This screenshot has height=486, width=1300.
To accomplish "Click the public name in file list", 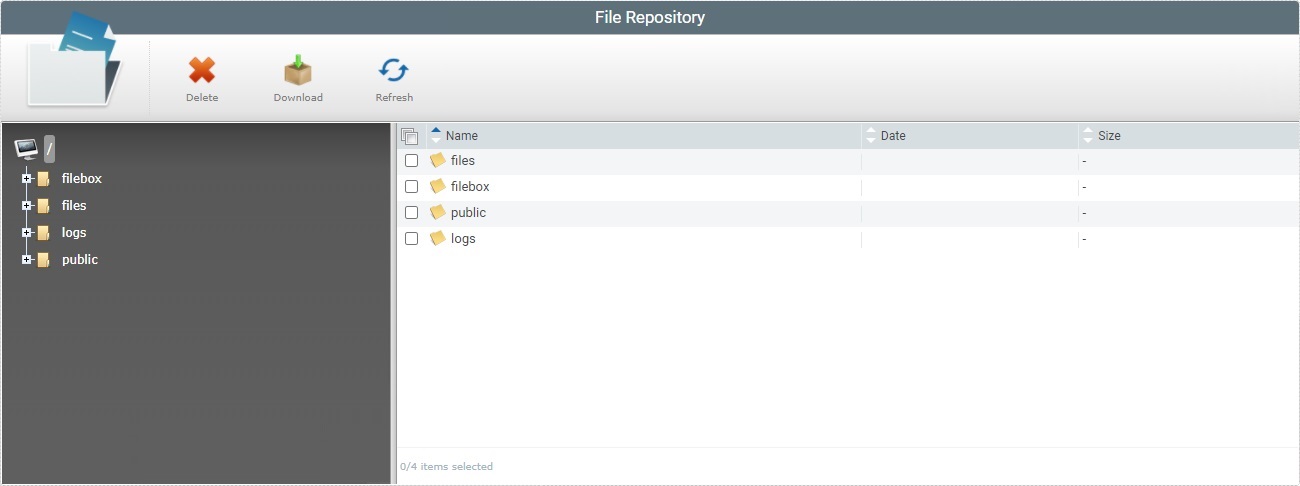I will (x=468, y=212).
